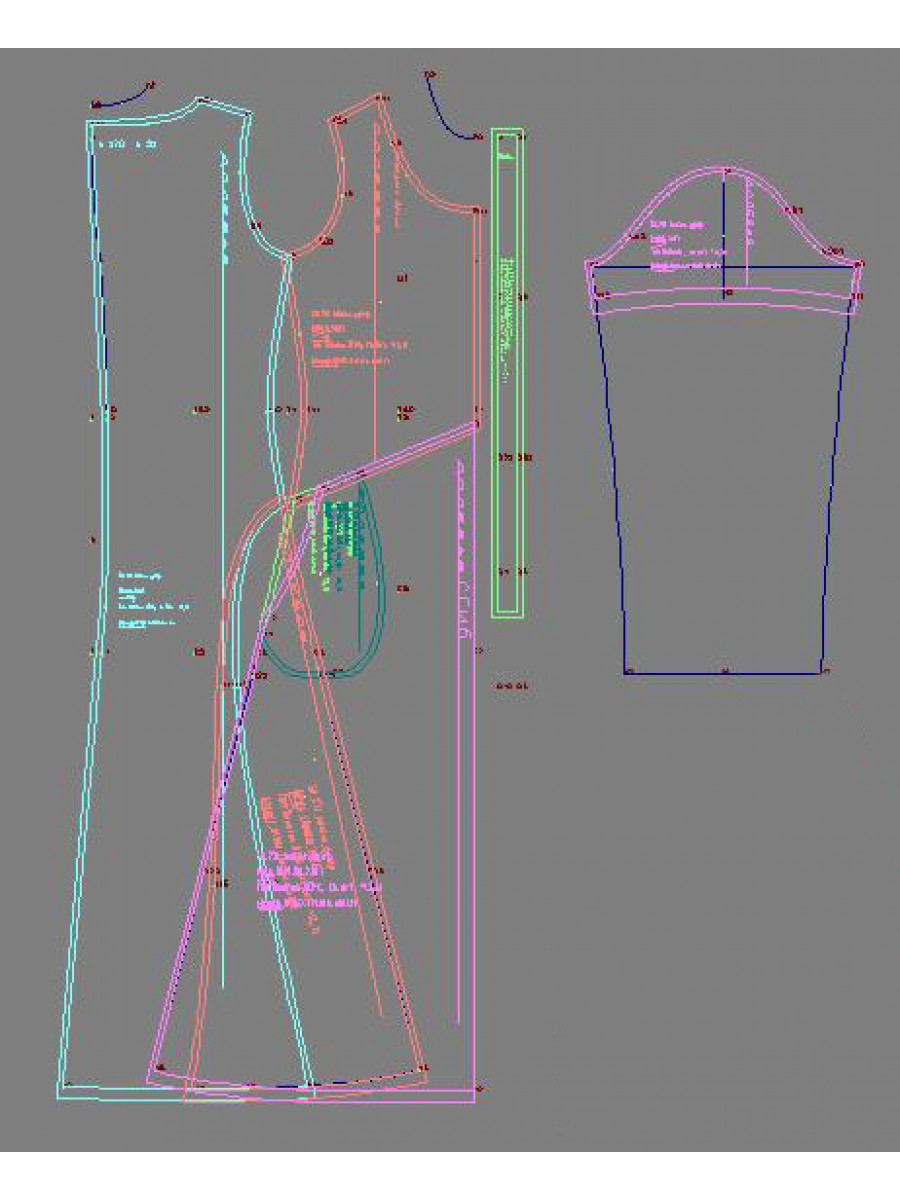Image resolution: width=900 pixels, height=1200 pixels.
Task: Click the sleeve's right blue side seam
Action: coord(838,480)
